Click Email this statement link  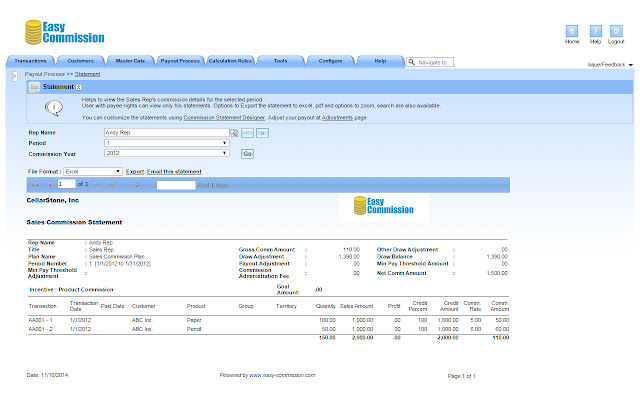coord(174,171)
